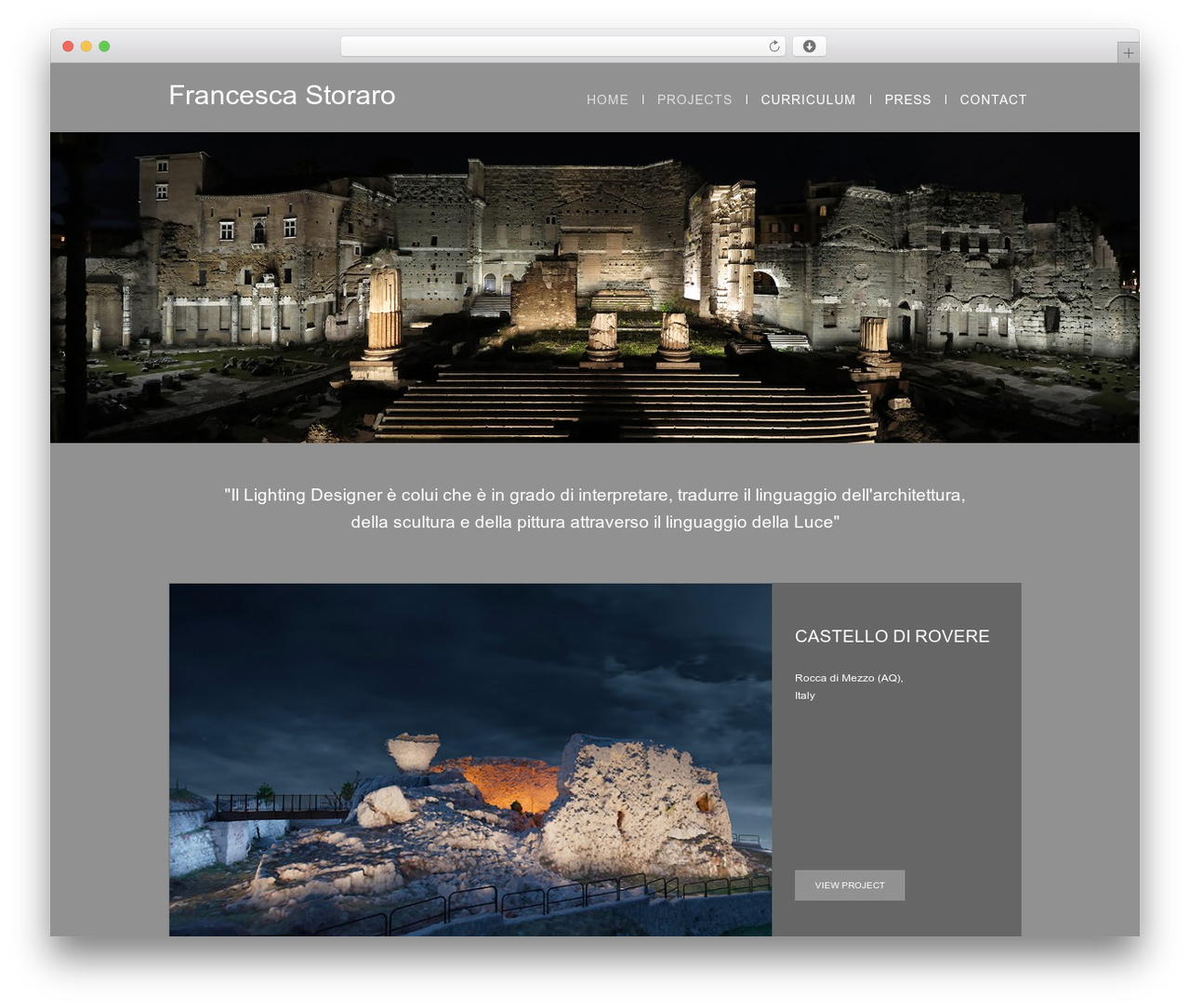1190x1008 pixels.
Task: Focus the browser address bar
Action: point(562,46)
